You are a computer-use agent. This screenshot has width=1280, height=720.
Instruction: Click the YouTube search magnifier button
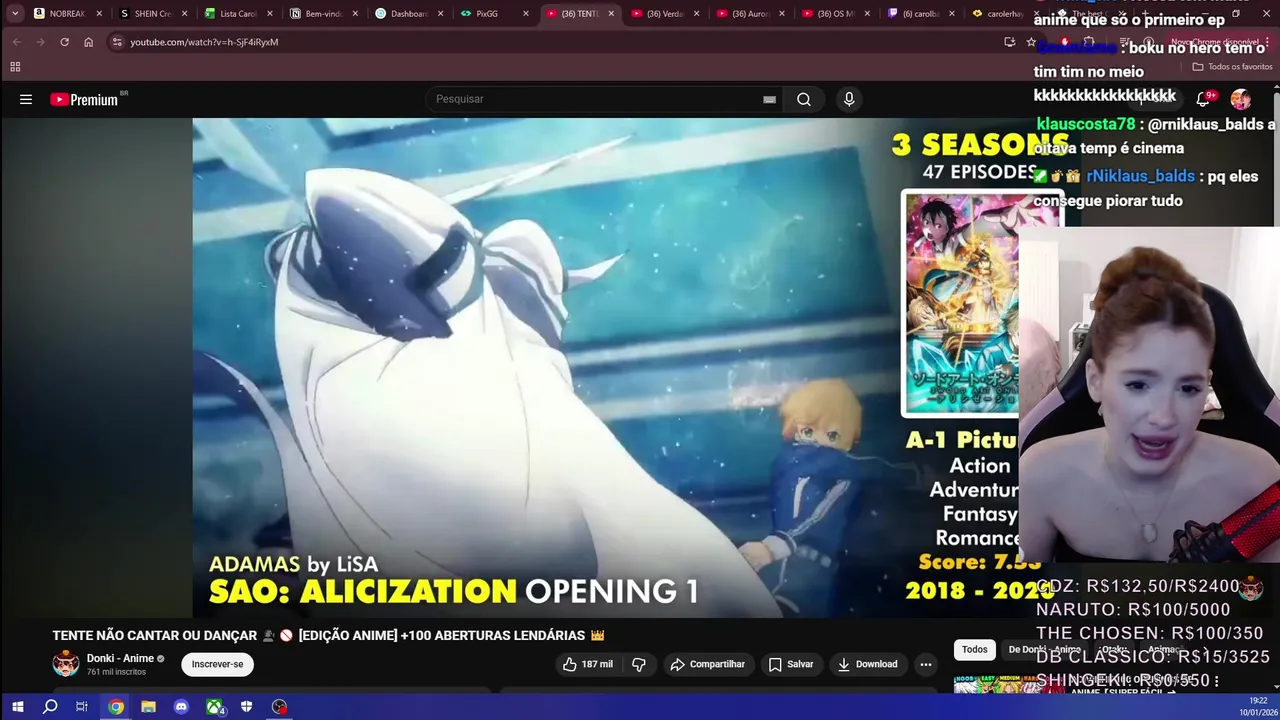pos(804,99)
